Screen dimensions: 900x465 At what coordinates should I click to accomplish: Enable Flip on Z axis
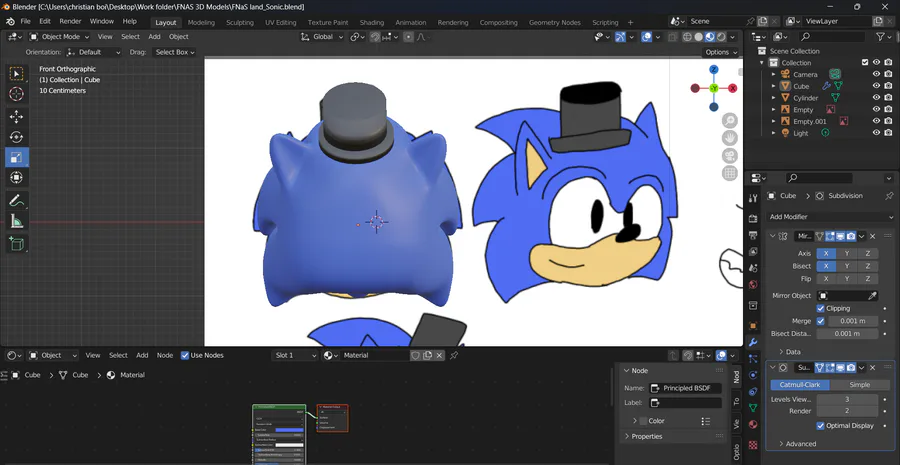pos(868,279)
